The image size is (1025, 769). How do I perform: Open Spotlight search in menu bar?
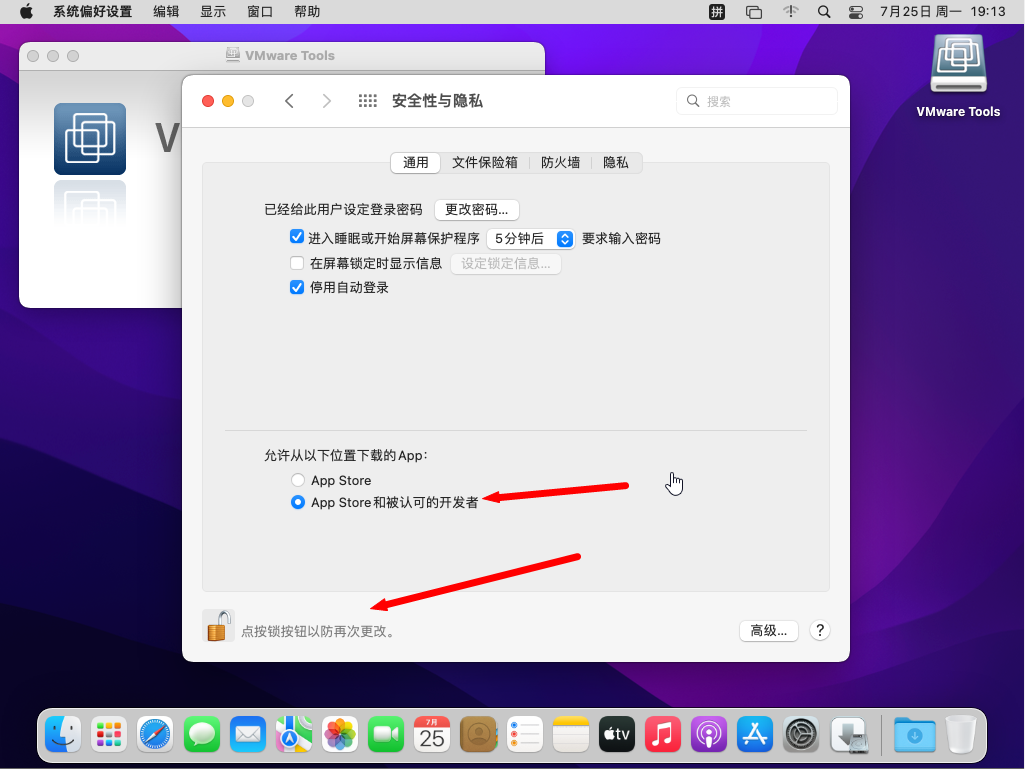pos(824,12)
